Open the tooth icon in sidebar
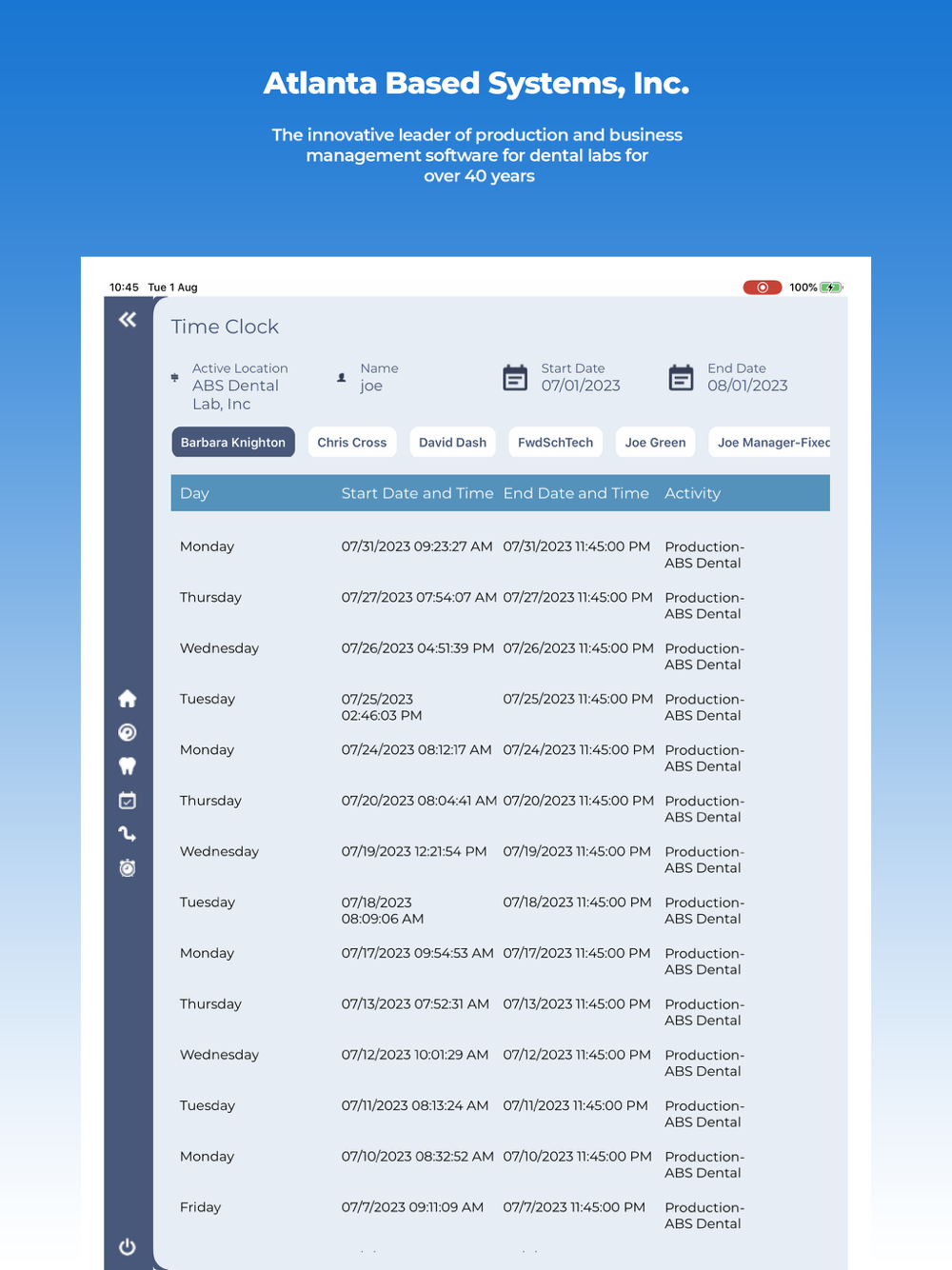Viewport: 952px width, 1270px height. tap(128, 766)
